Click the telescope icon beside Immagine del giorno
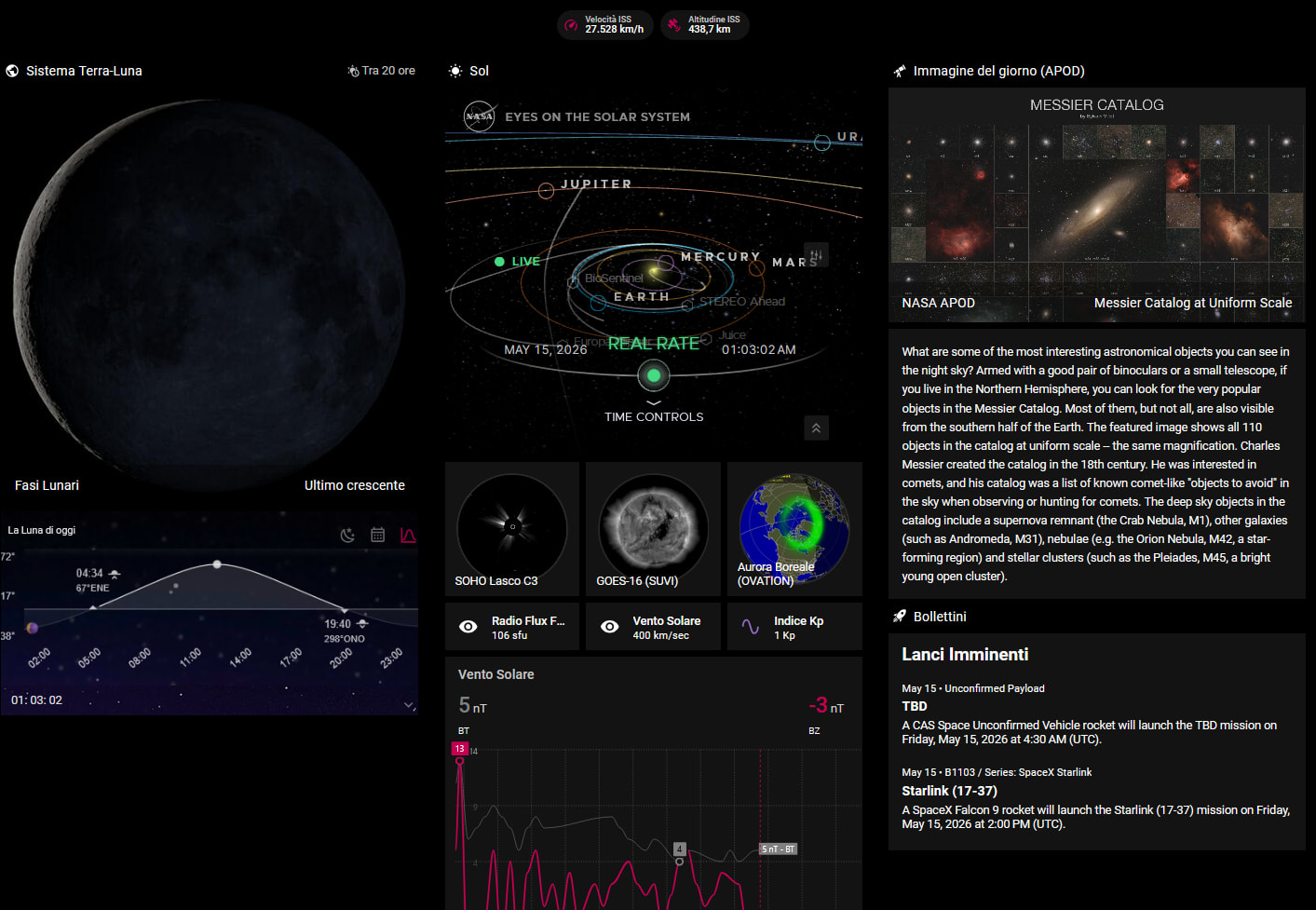This screenshot has height=910, width=1316. point(900,71)
